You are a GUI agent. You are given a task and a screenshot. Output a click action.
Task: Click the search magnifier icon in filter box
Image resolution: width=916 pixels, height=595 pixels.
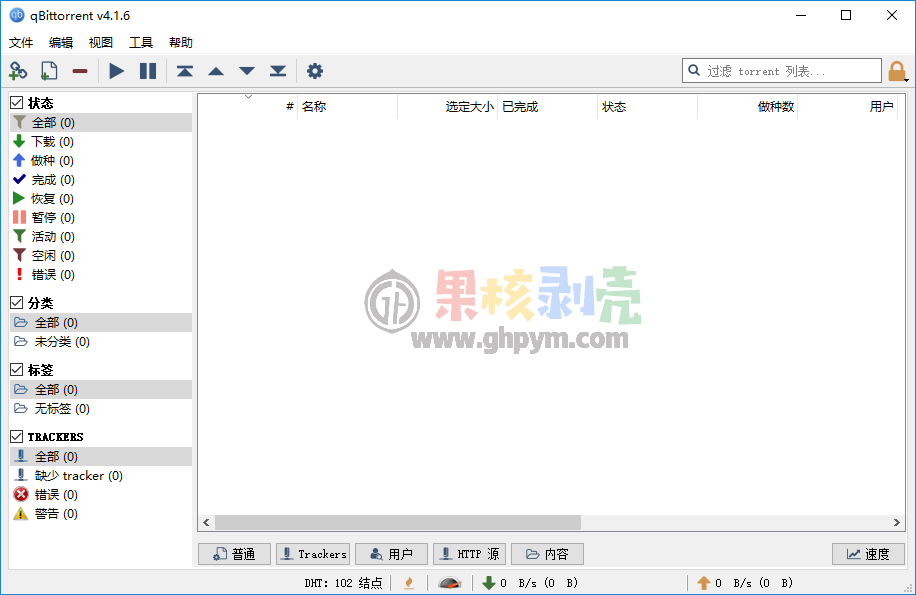click(694, 71)
